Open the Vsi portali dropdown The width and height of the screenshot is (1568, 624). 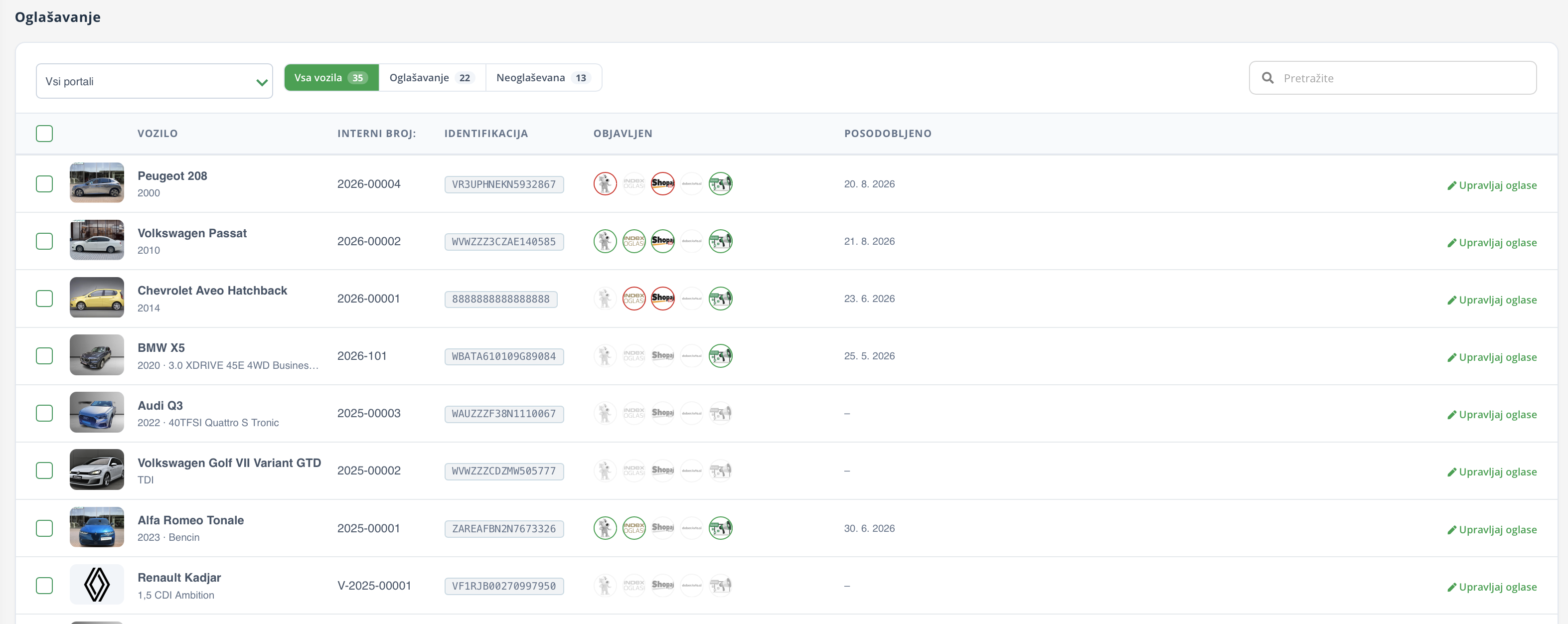[155, 81]
